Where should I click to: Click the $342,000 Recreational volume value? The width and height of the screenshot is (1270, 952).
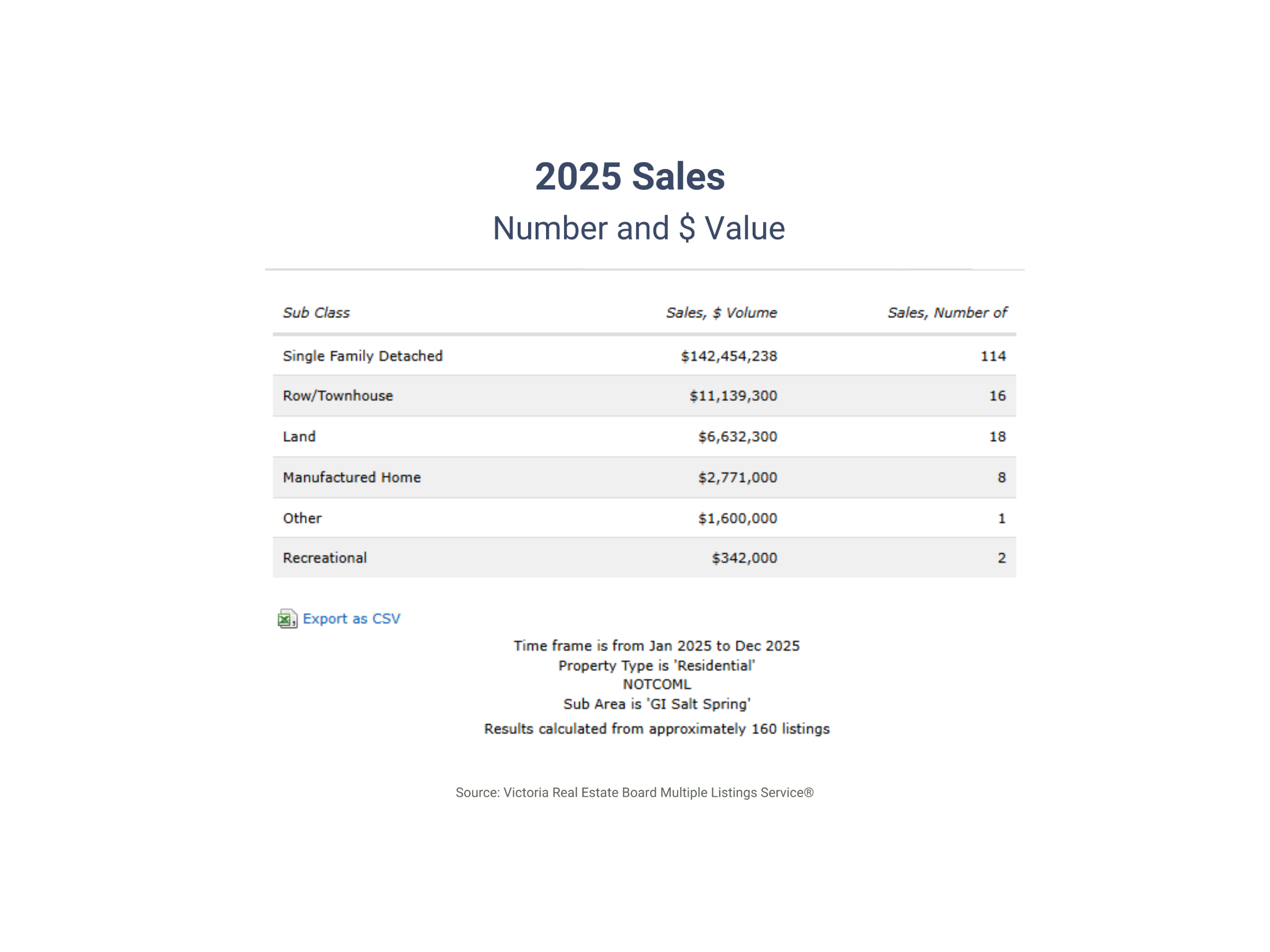[744, 558]
